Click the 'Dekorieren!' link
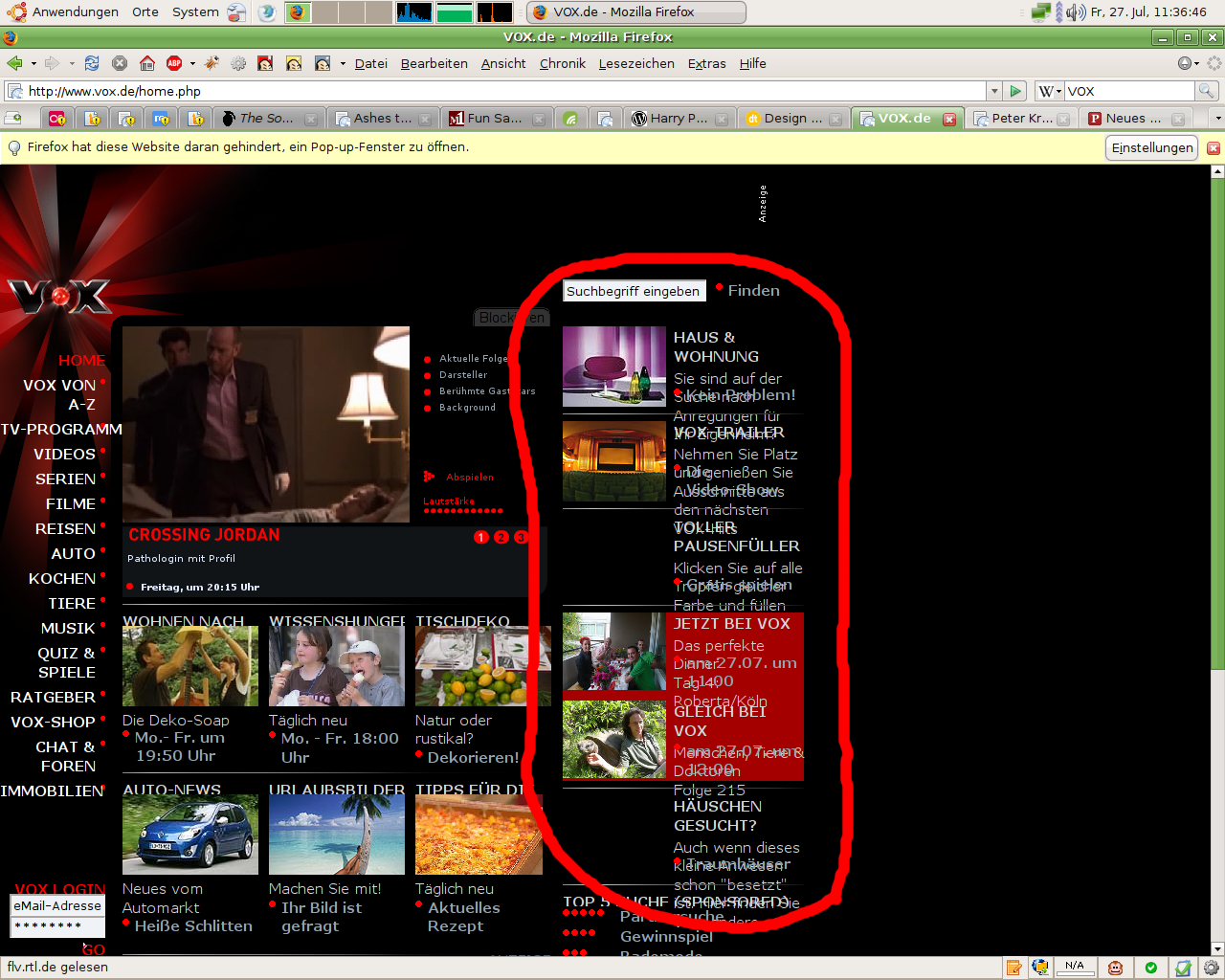This screenshot has height=980, width=1225. pos(474,757)
